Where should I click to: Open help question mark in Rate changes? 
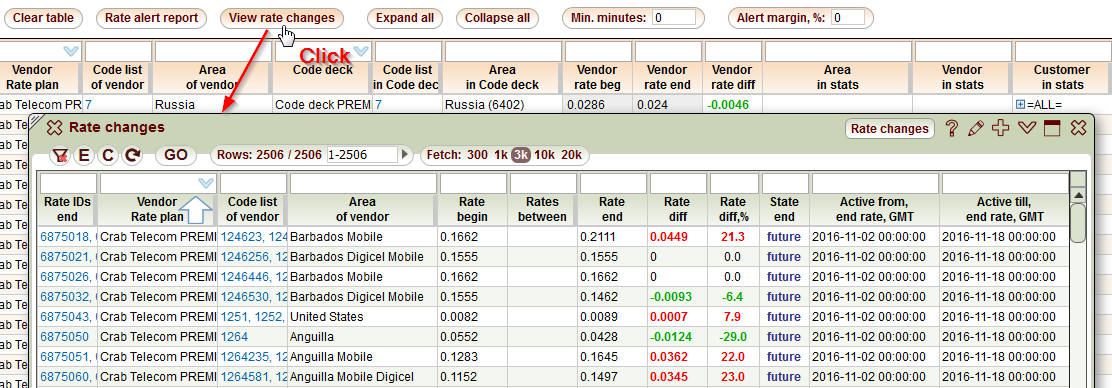coord(952,128)
